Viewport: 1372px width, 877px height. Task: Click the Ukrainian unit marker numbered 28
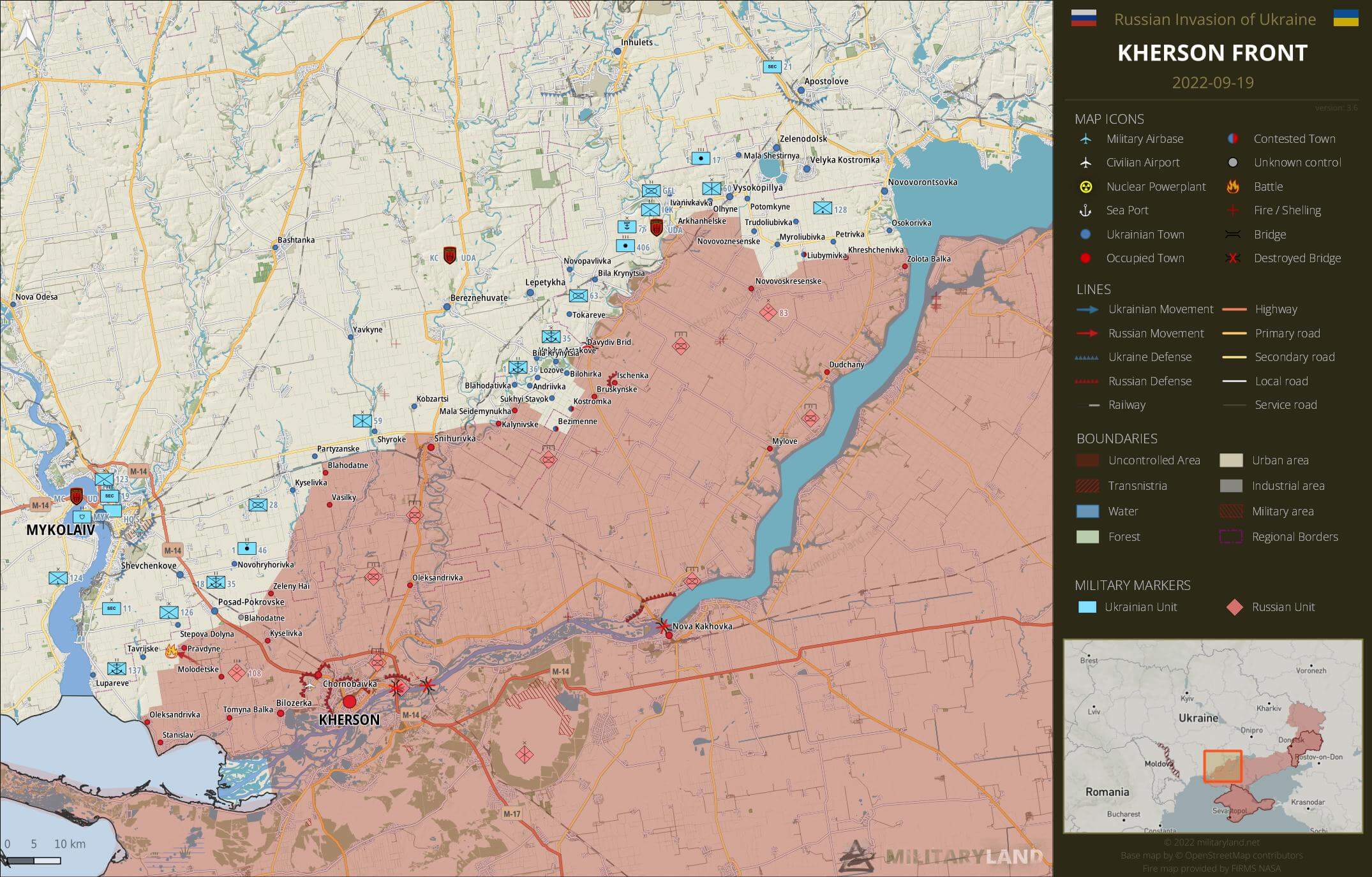[x=258, y=505]
